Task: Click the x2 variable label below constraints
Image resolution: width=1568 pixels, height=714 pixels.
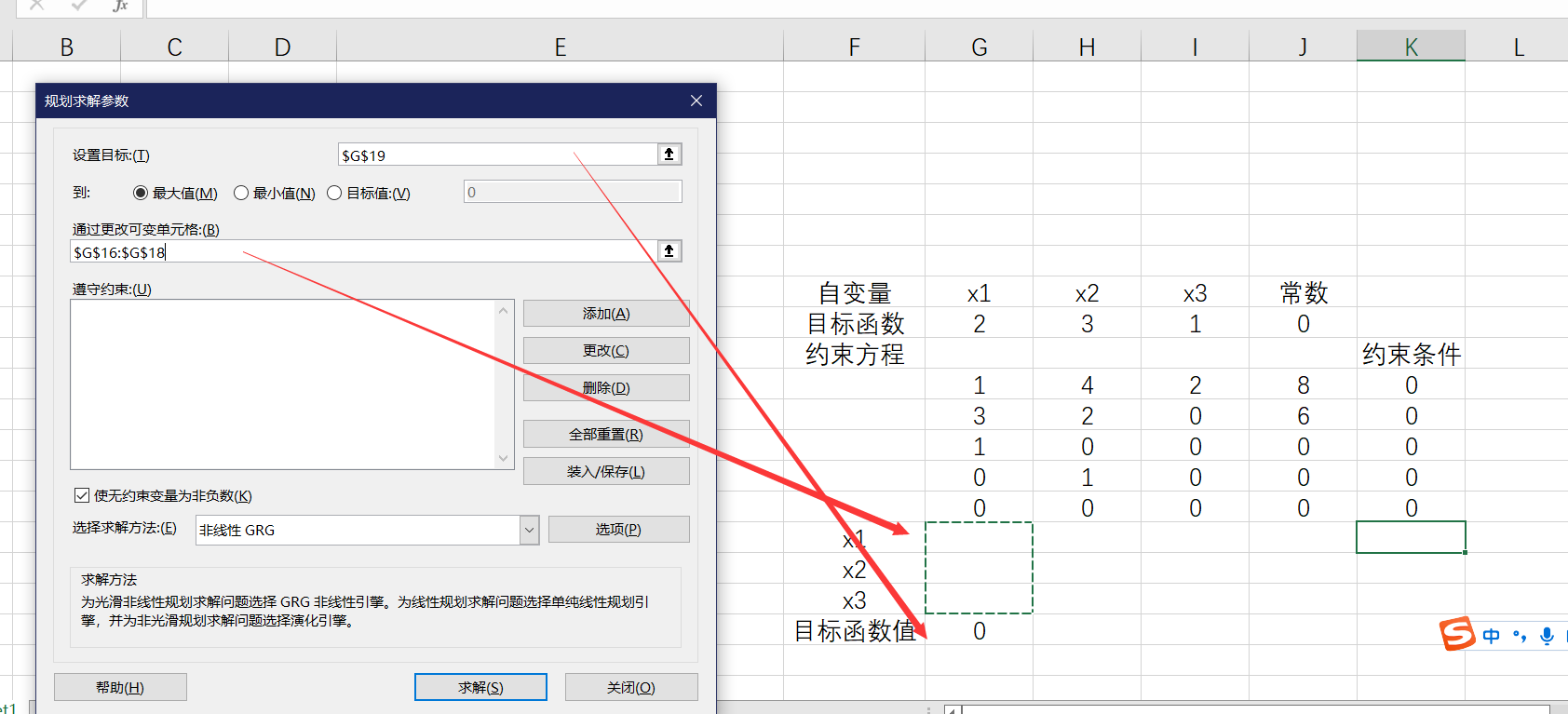Action: click(x=855, y=570)
